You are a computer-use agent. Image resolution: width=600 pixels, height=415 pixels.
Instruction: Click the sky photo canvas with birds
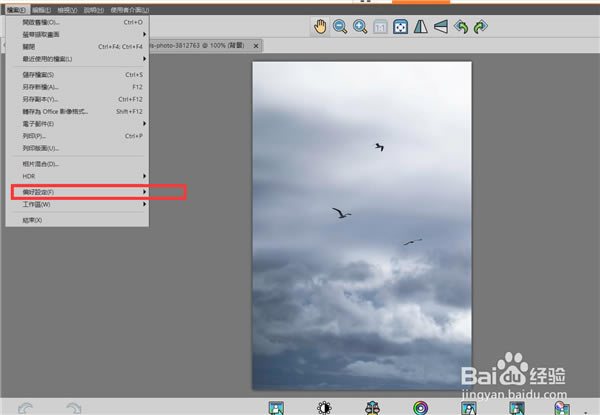[362, 226]
